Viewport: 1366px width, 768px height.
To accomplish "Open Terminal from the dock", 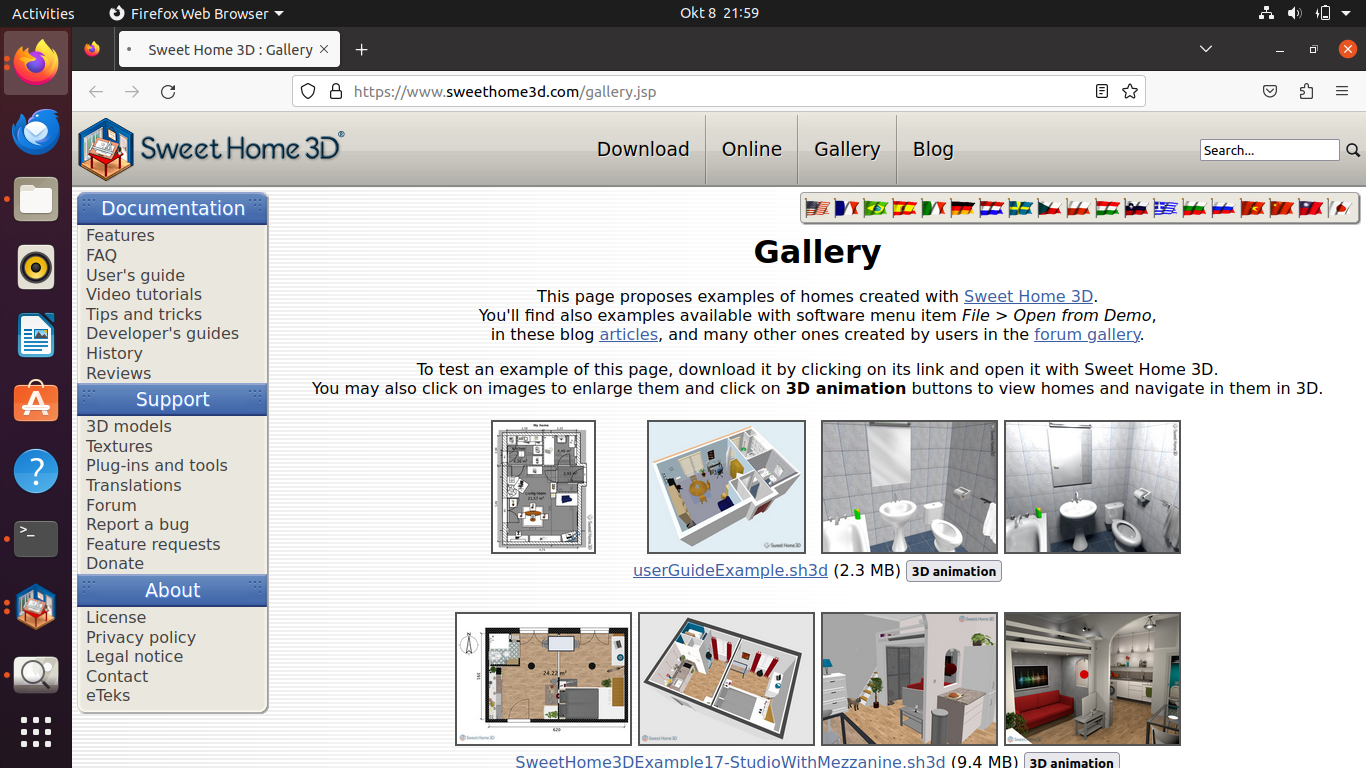I will (36, 539).
